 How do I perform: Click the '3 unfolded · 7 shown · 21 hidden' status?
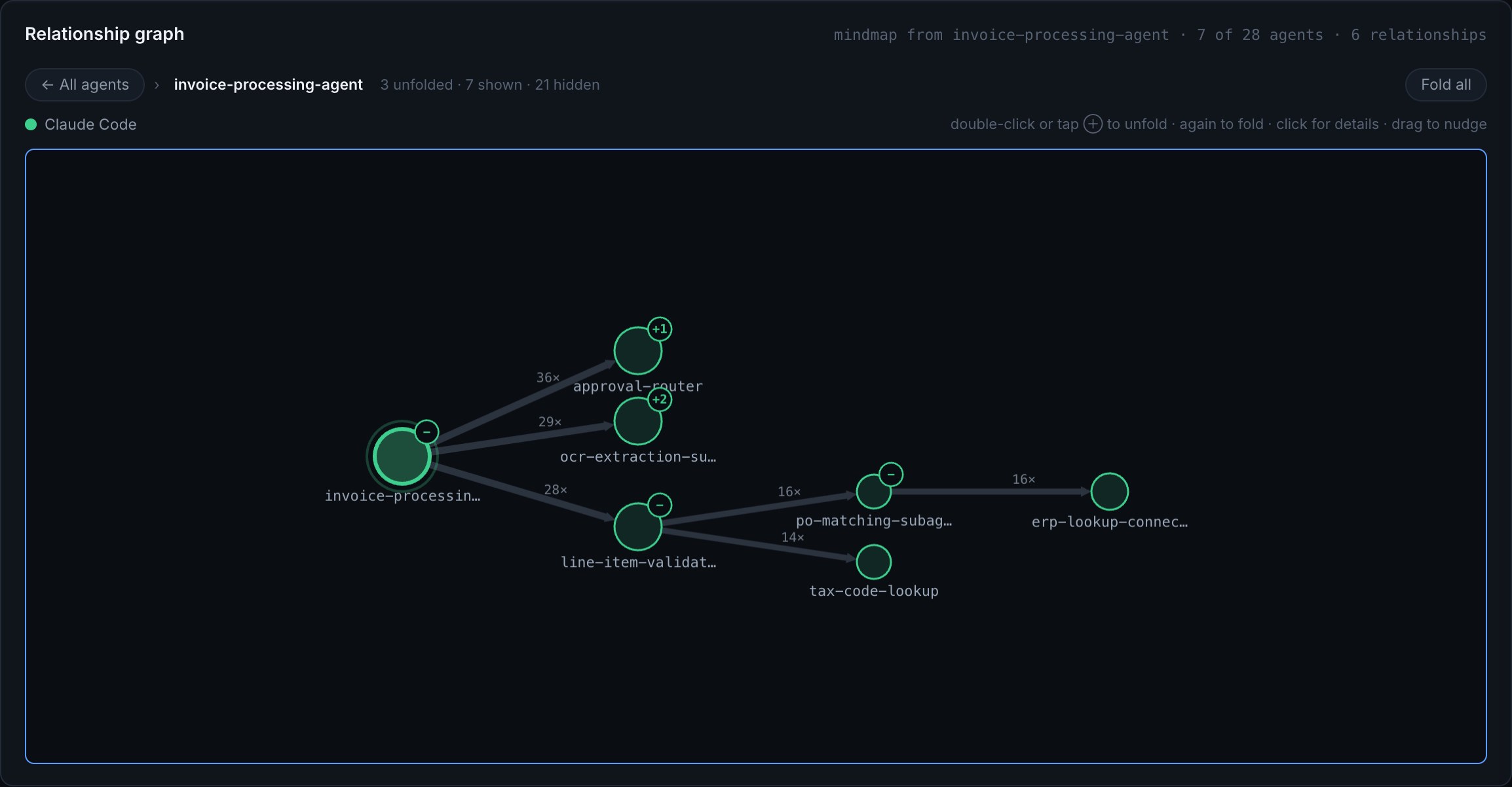[490, 85]
